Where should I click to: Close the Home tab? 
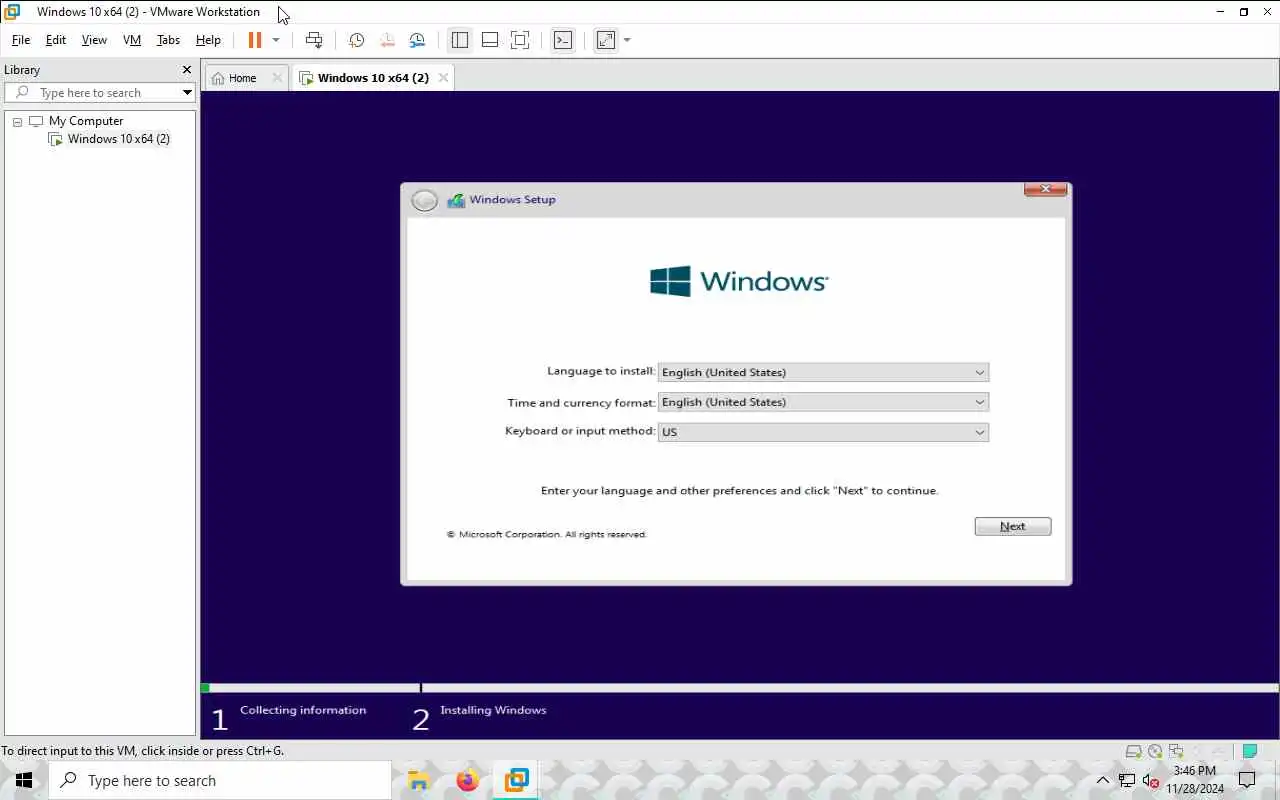(x=278, y=78)
